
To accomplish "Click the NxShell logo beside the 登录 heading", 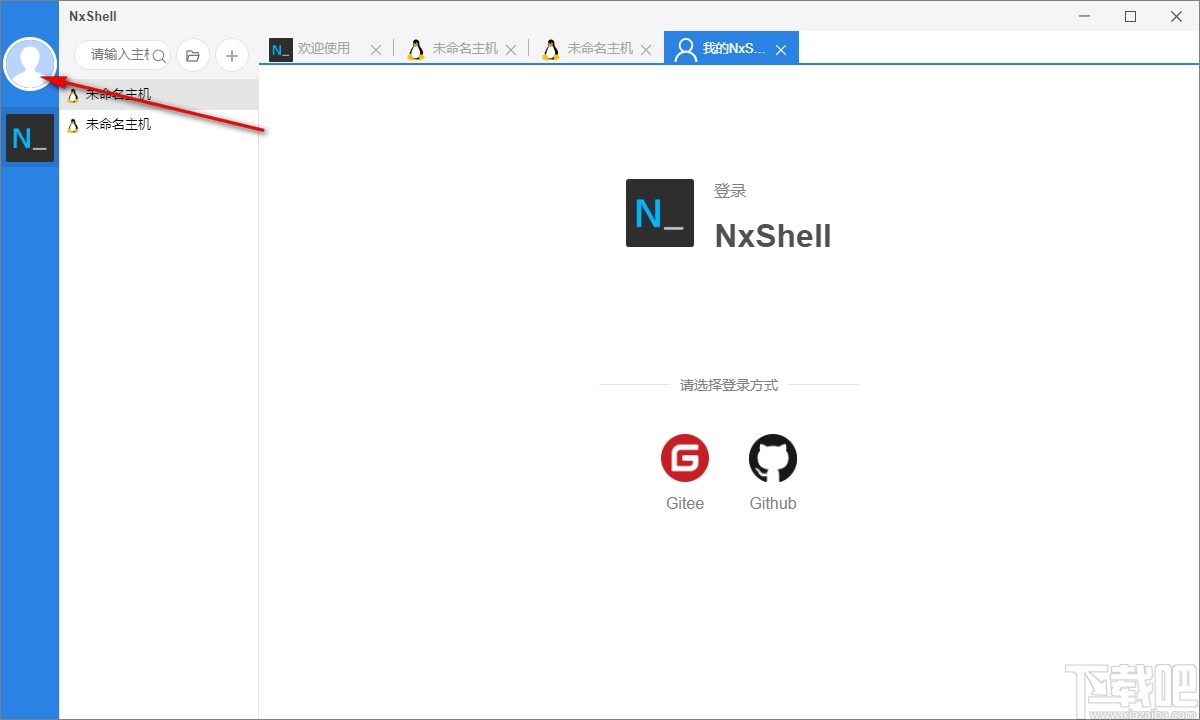I will point(659,212).
